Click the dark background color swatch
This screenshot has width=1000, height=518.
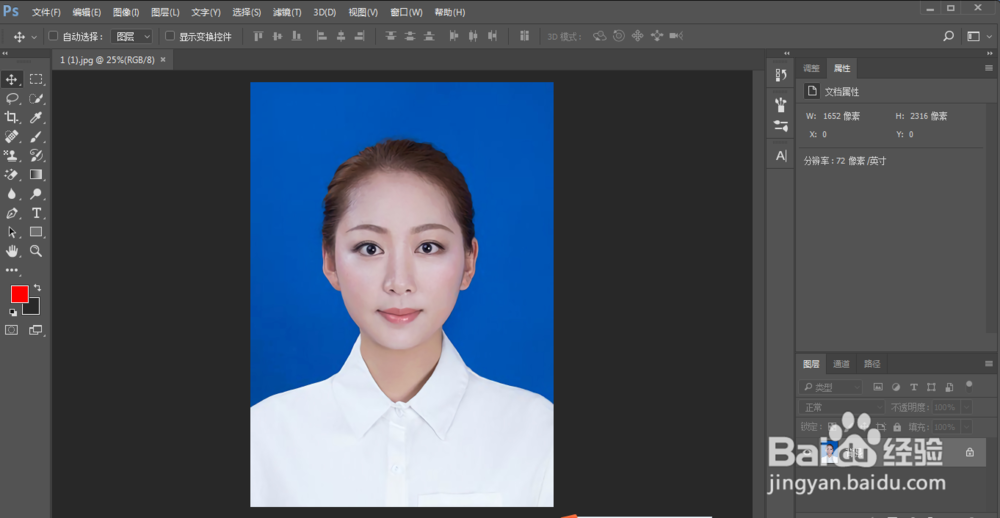pyautogui.click(x=33, y=308)
